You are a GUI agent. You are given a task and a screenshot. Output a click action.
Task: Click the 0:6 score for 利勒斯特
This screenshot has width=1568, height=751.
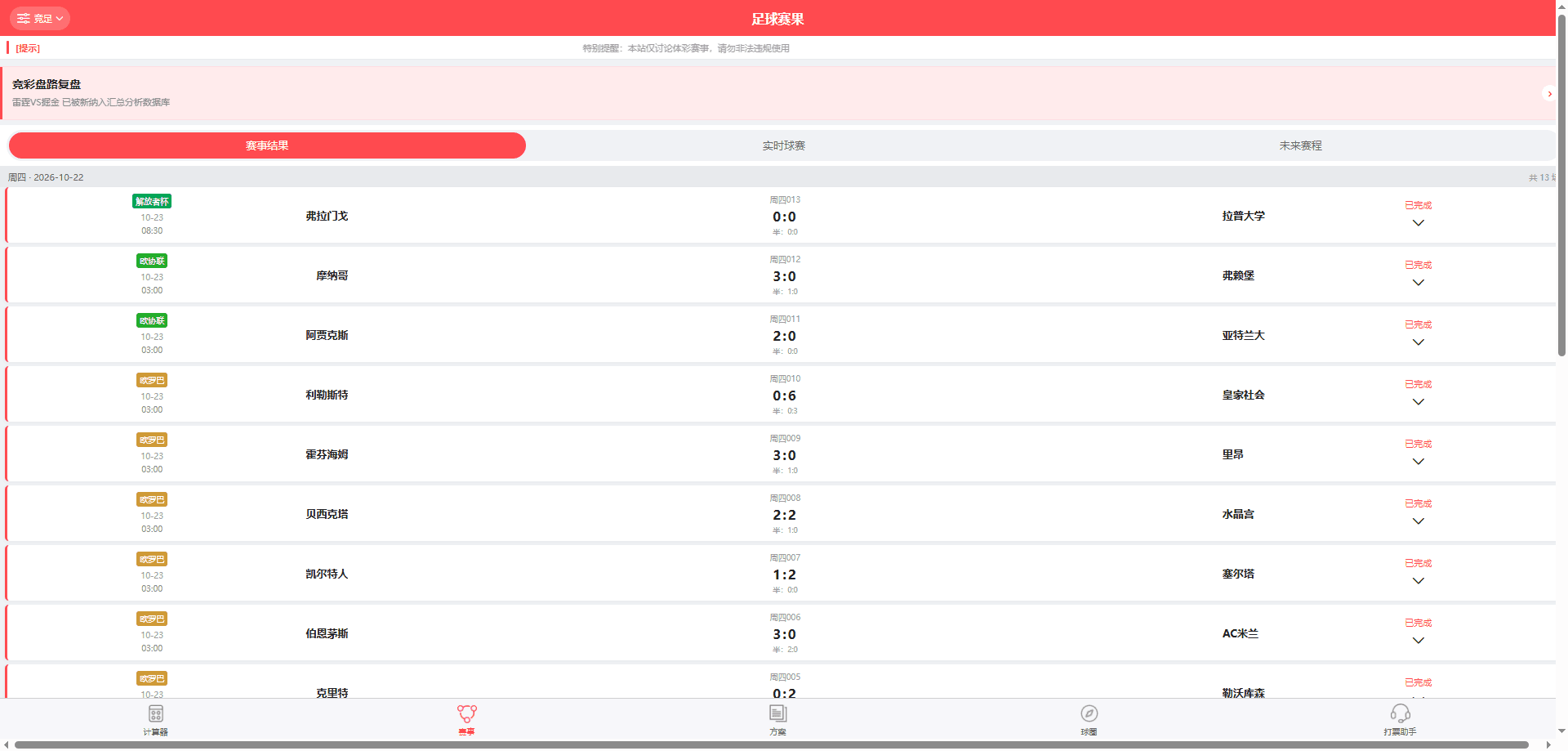[x=784, y=396]
